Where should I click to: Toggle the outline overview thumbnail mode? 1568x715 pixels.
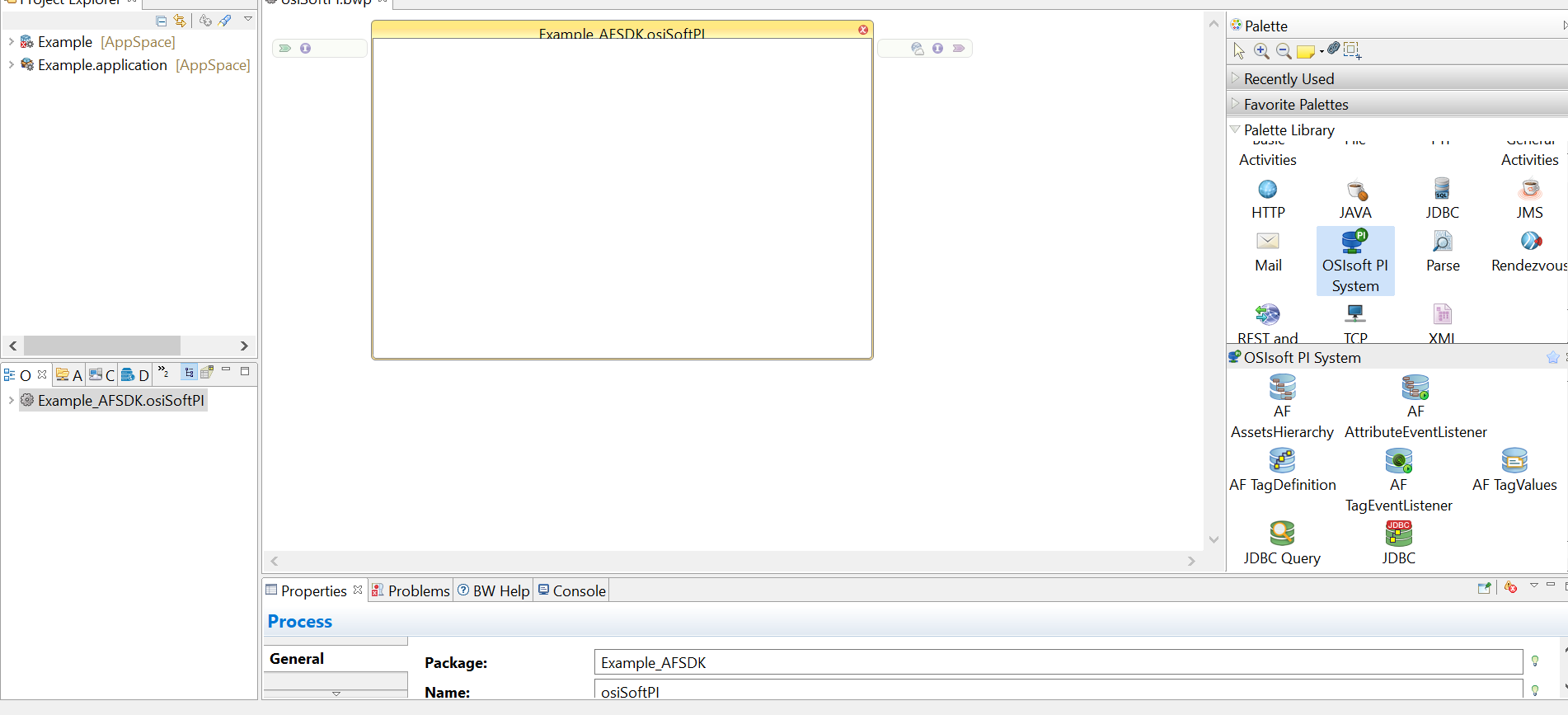[x=207, y=372]
